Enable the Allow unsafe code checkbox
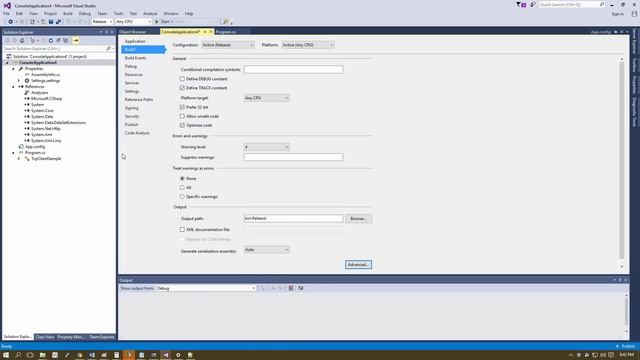Screen dimensions: 640x360 click(182, 116)
